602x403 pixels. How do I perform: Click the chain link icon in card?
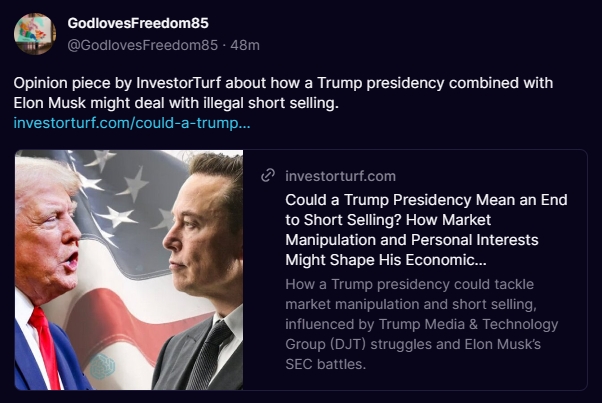pos(267,176)
